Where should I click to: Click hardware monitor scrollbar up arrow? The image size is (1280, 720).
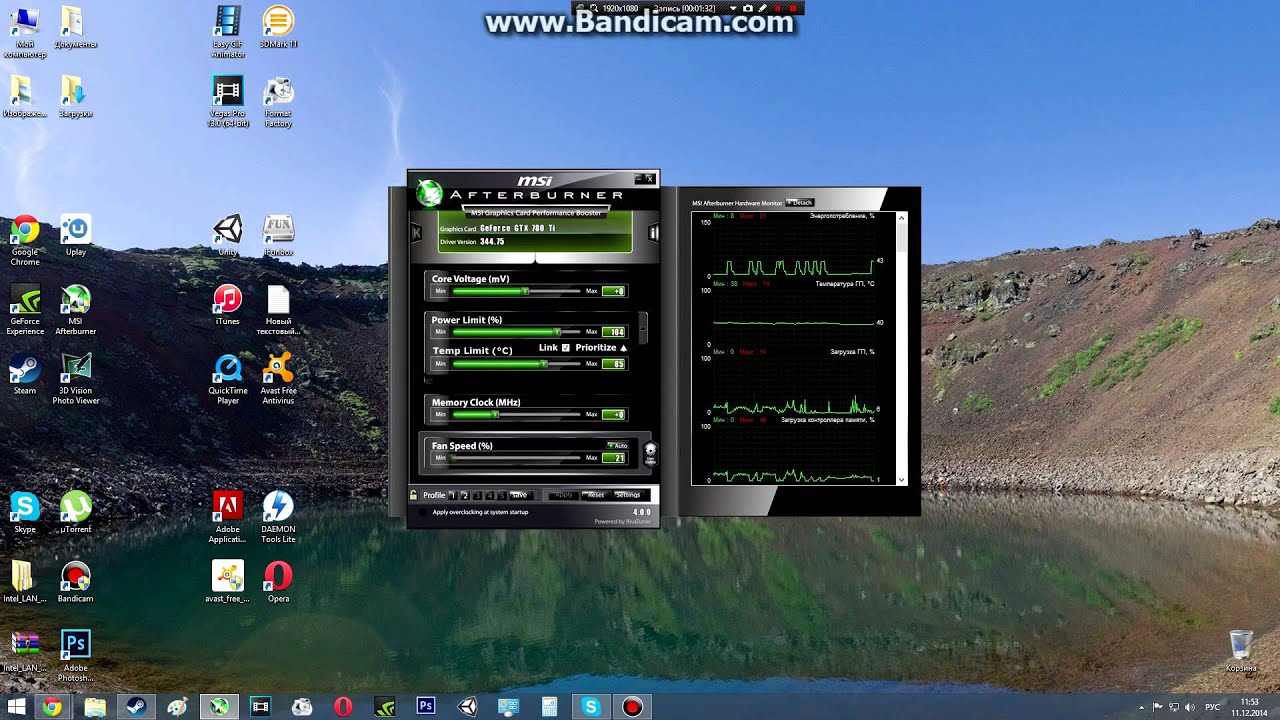[x=902, y=217]
